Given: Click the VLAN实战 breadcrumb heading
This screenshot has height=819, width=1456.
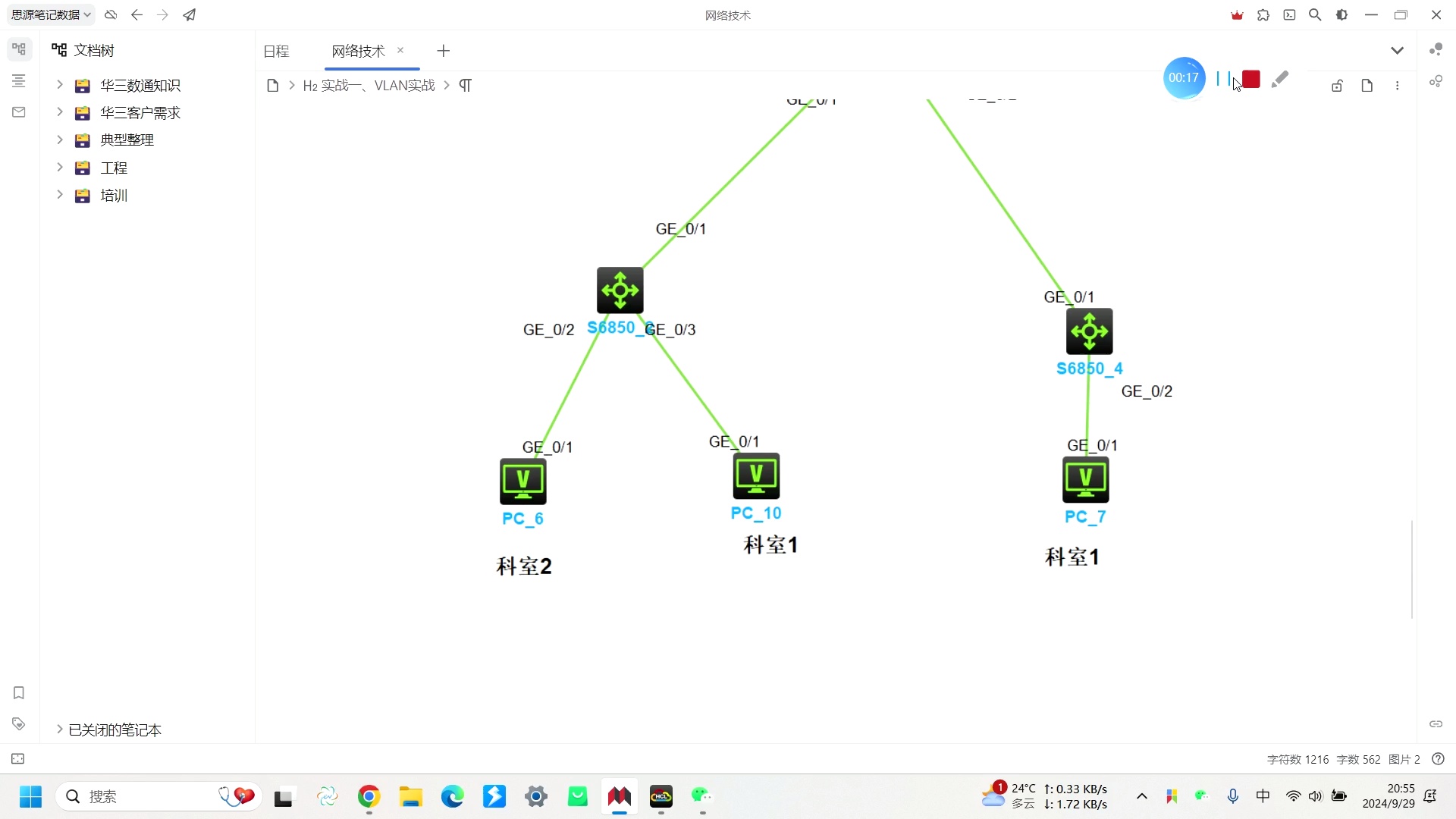Looking at the screenshot, I should click(x=369, y=86).
